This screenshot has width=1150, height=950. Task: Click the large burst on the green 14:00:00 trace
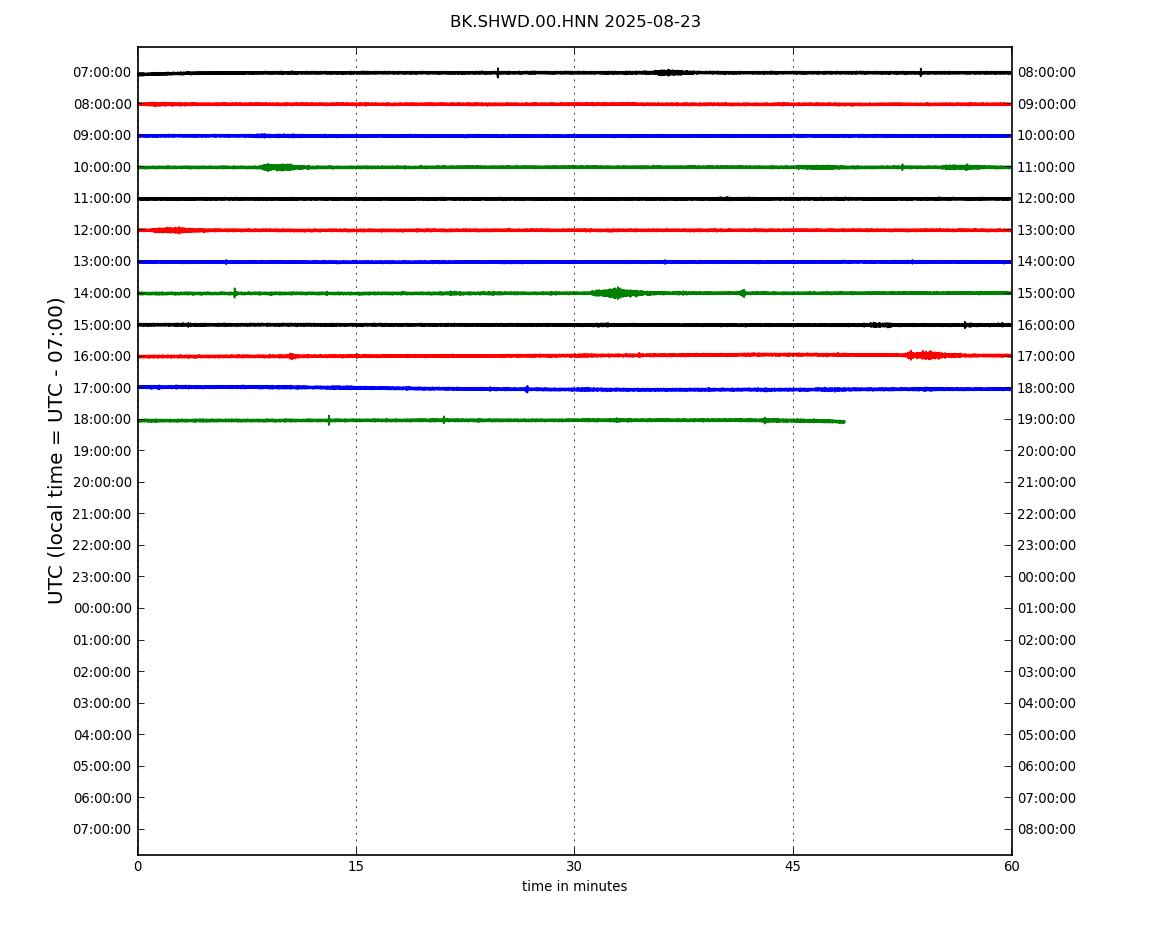click(x=618, y=293)
